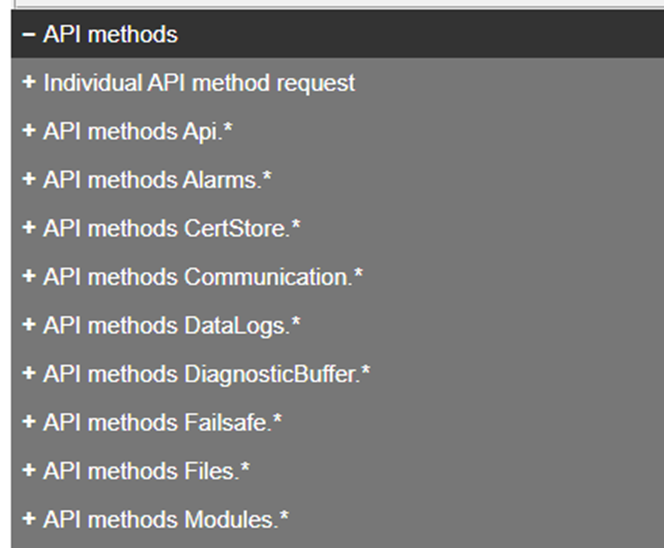Click plus icon beside DataLogs.* methods
The height and width of the screenshot is (548, 664).
(28, 326)
